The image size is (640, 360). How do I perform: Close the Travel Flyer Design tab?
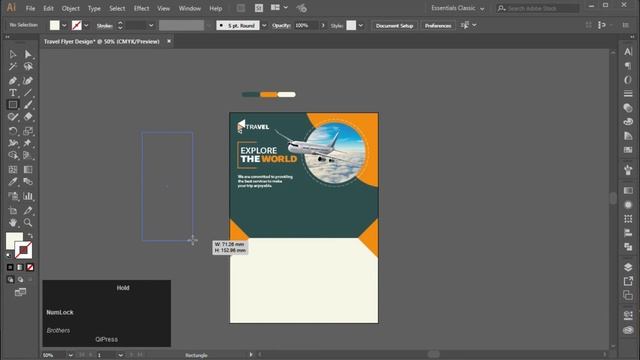169,41
